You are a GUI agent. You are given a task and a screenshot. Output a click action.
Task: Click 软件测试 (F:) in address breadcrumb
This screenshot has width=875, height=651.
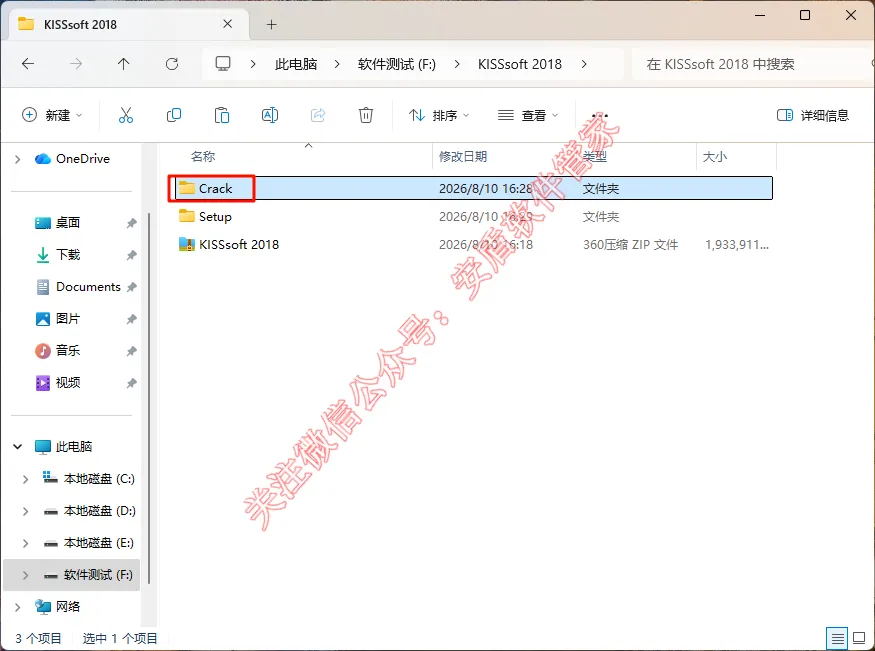click(397, 64)
